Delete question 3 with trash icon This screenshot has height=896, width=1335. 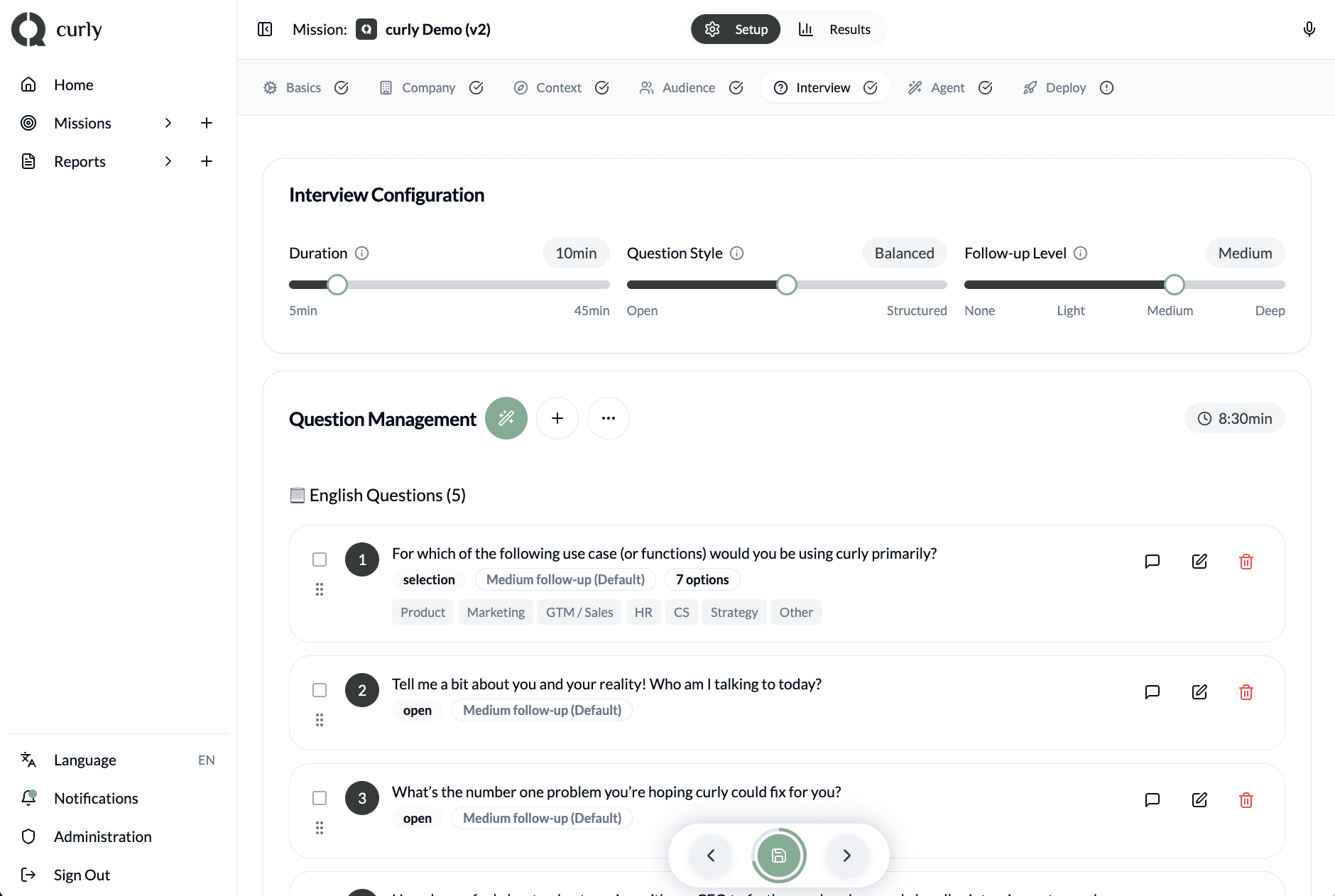1246,800
